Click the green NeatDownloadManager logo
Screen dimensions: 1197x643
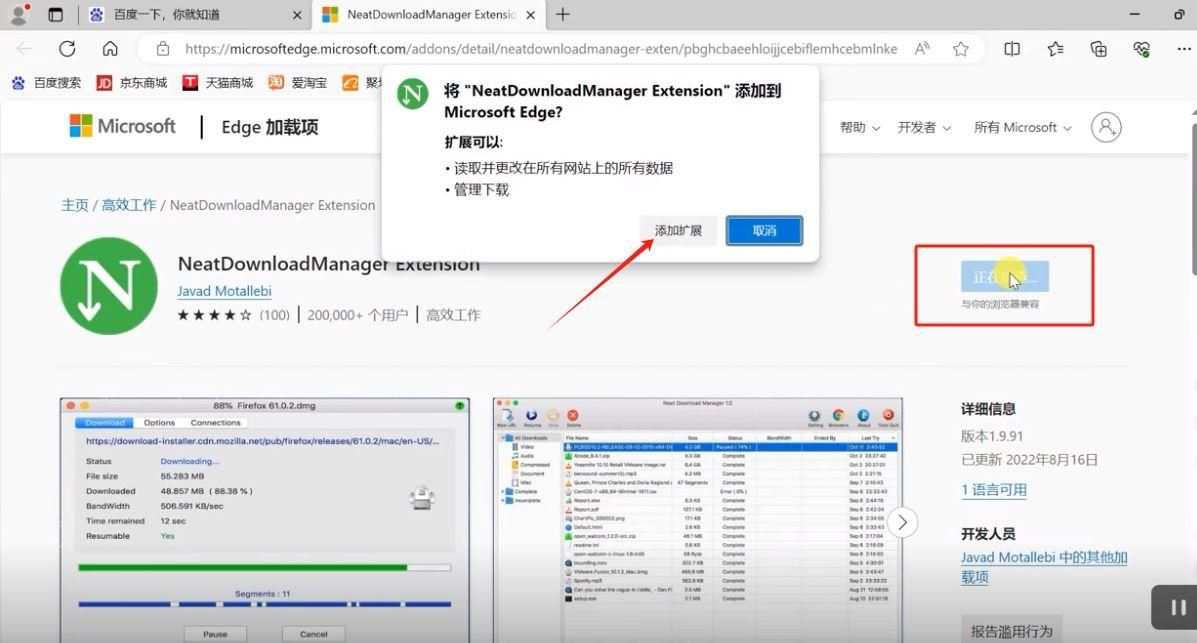[108, 286]
